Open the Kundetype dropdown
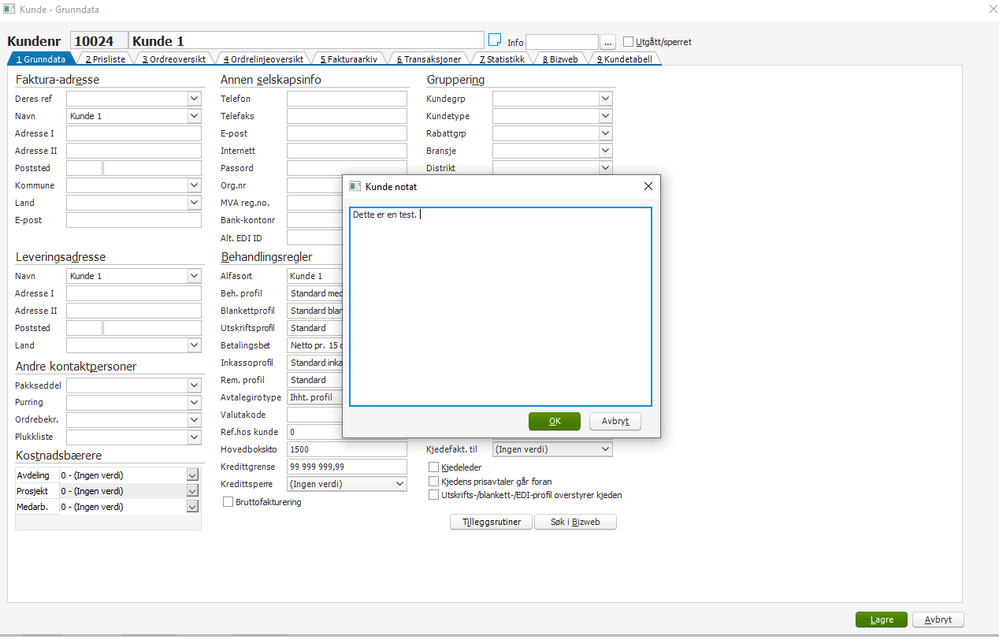 point(605,116)
